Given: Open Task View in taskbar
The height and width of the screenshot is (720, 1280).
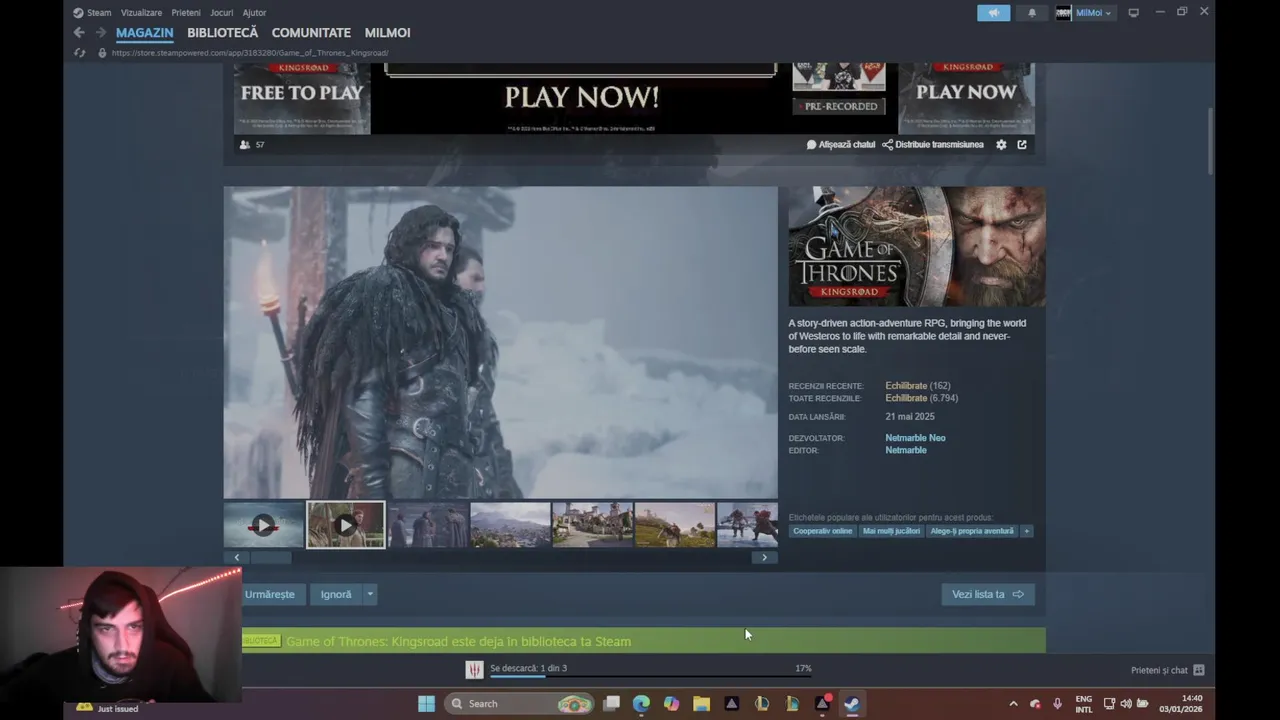Looking at the screenshot, I should [x=612, y=704].
